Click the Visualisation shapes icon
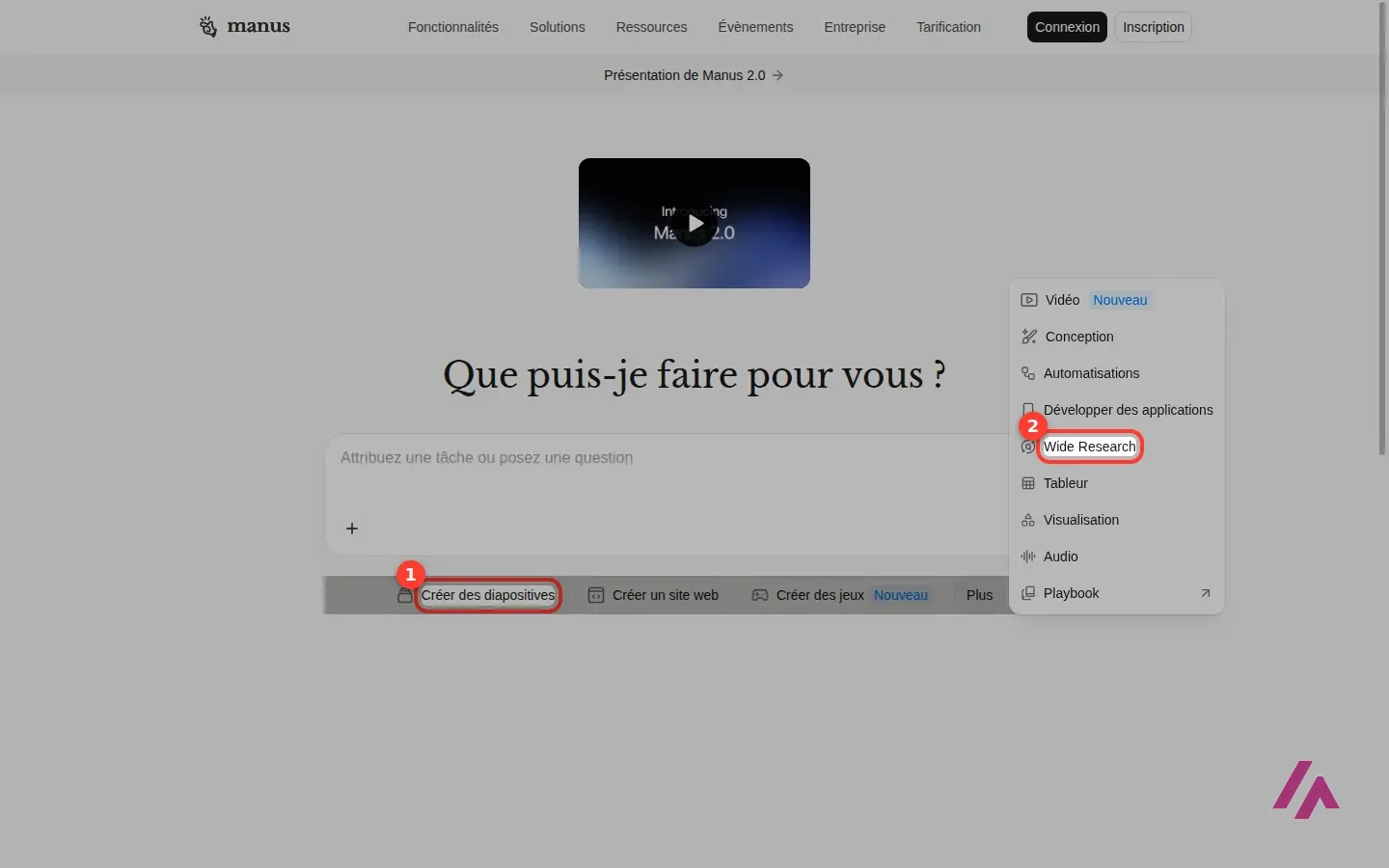 tap(1028, 520)
